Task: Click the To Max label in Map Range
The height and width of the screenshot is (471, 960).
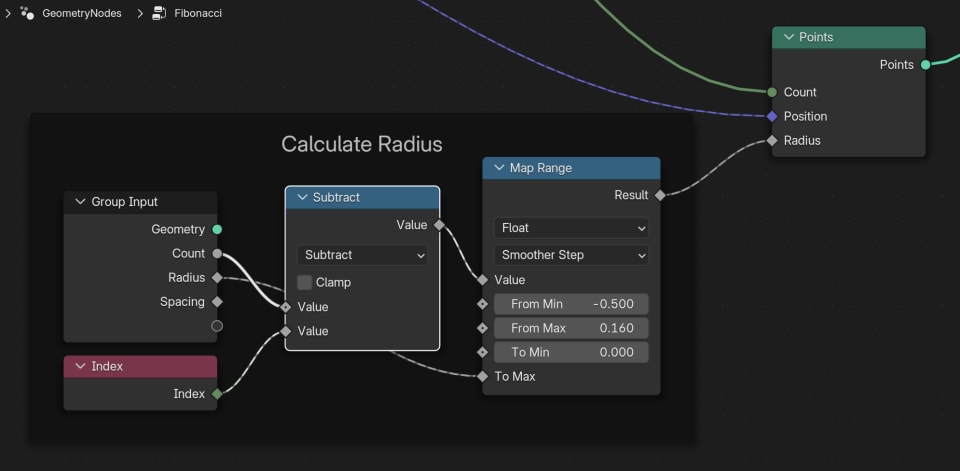Action: point(515,376)
